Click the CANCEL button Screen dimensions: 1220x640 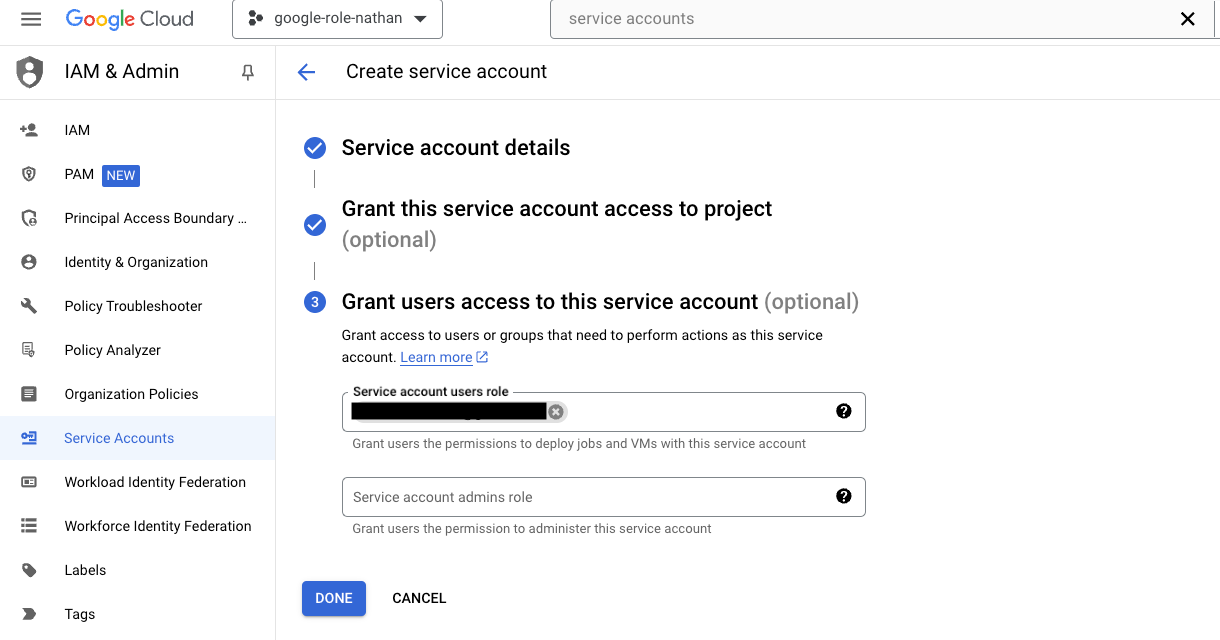click(419, 598)
